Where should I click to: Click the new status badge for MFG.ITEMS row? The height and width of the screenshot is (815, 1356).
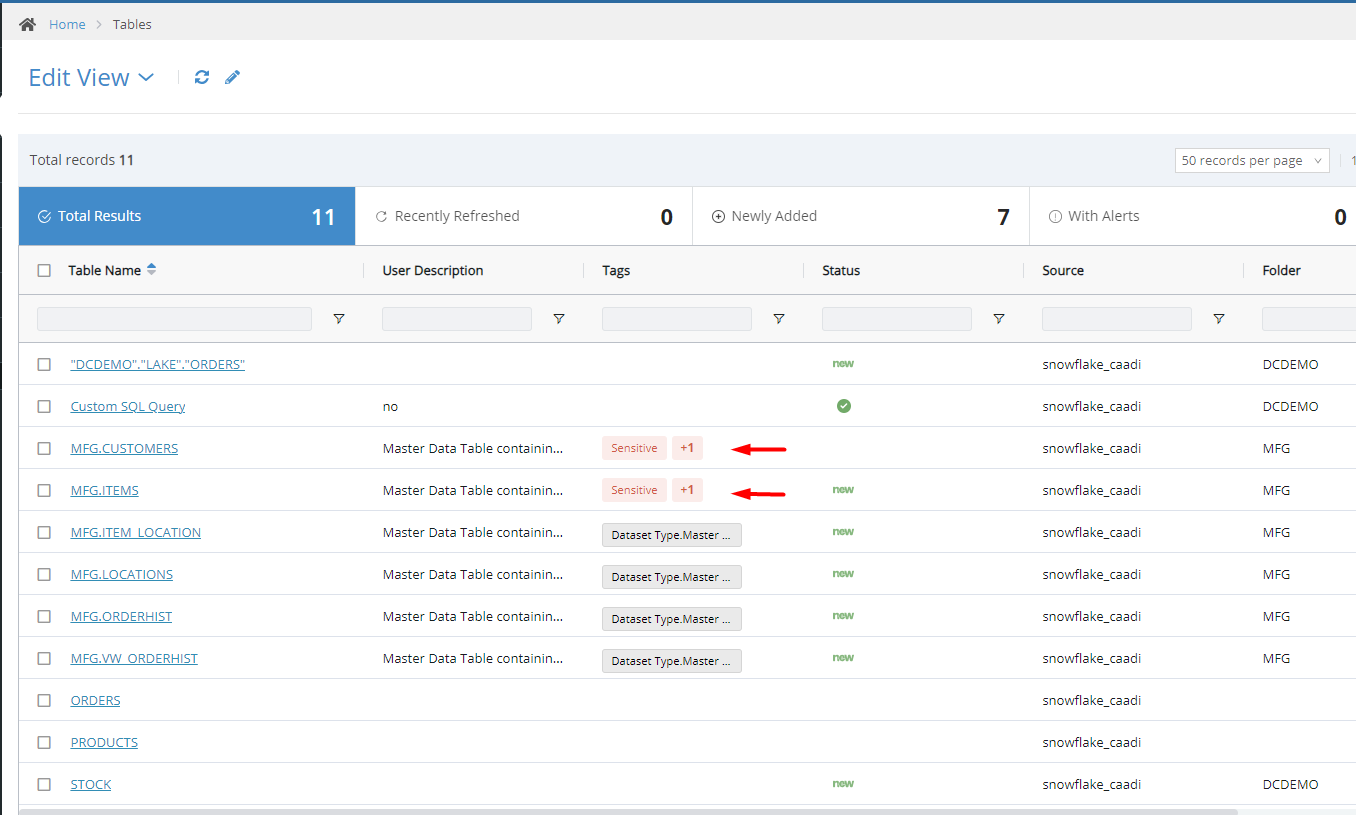tap(843, 490)
